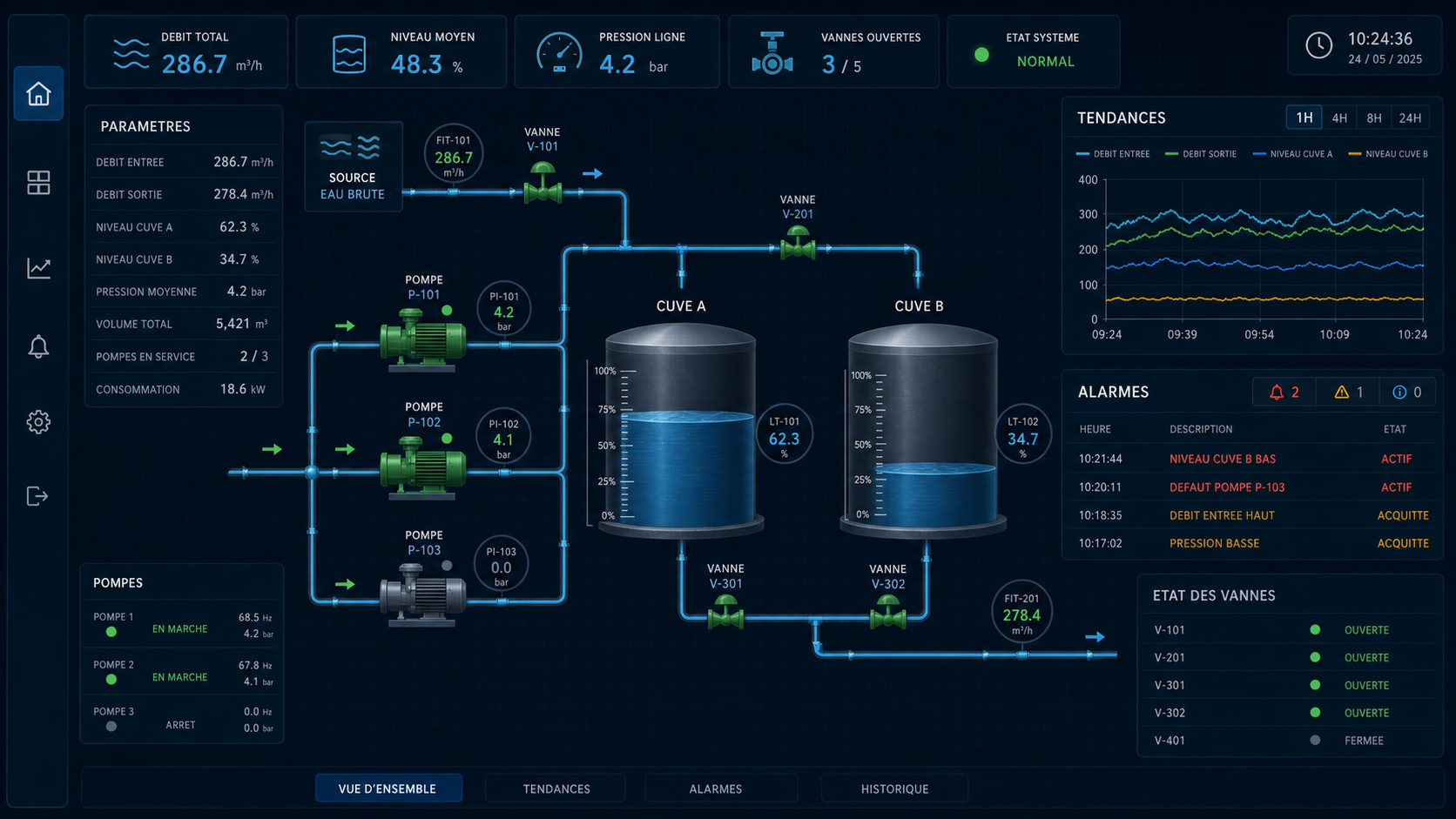Viewport: 1456px width, 819px height.
Task: Click the logout icon in sidebar
Action: point(37,496)
